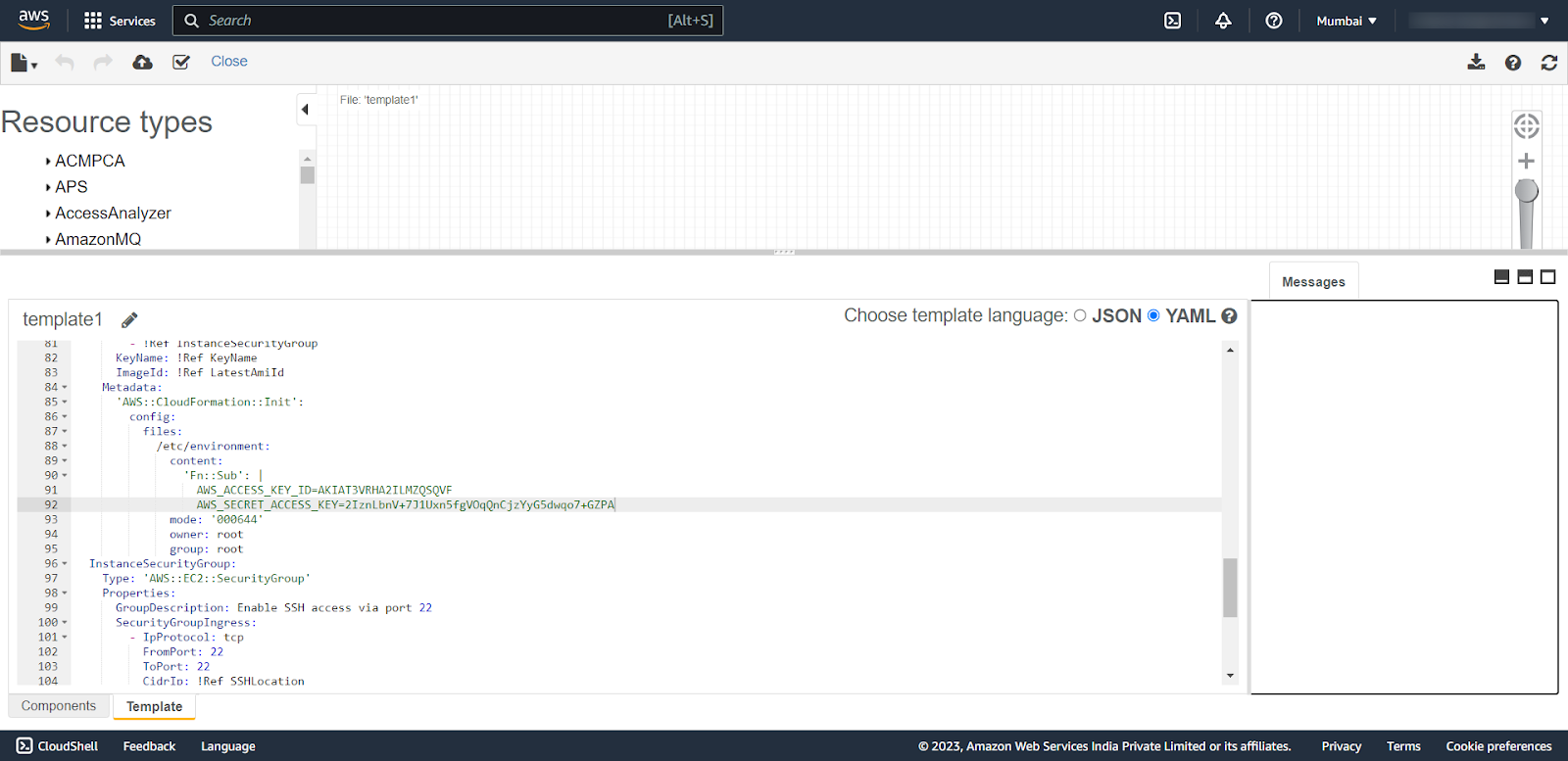Fold code at line 88 /etc/environment
This screenshot has width=1568, height=761.
pyautogui.click(x=65, y=446)
